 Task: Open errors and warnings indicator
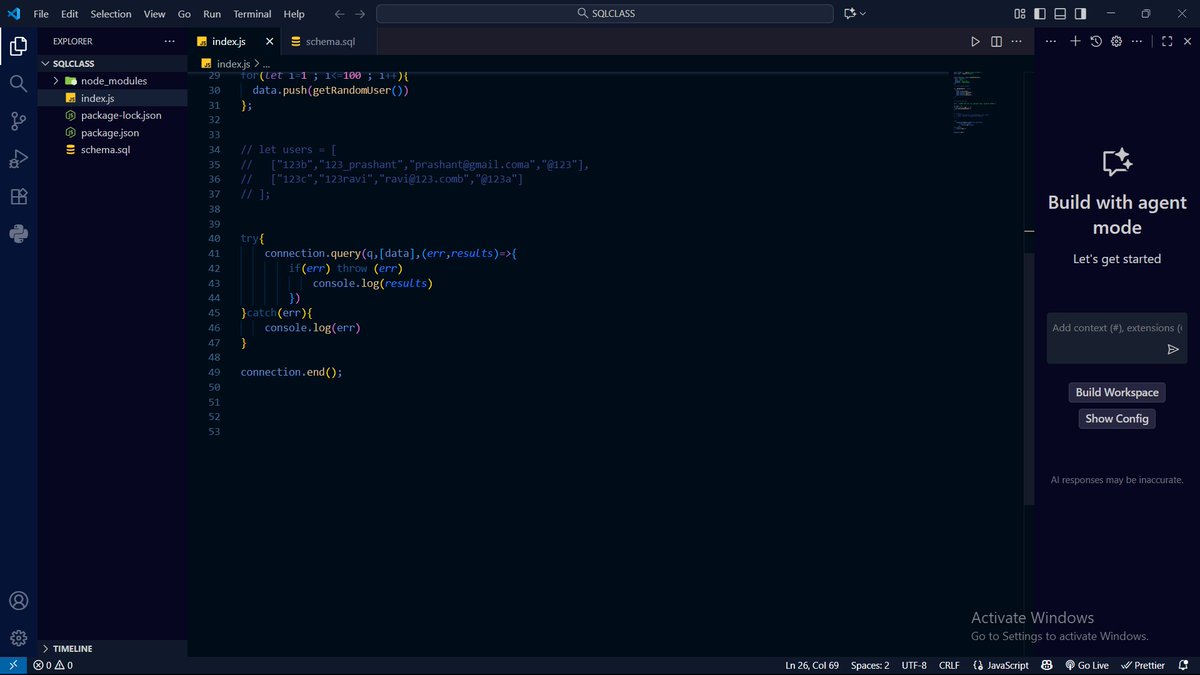tap(53, 665)
